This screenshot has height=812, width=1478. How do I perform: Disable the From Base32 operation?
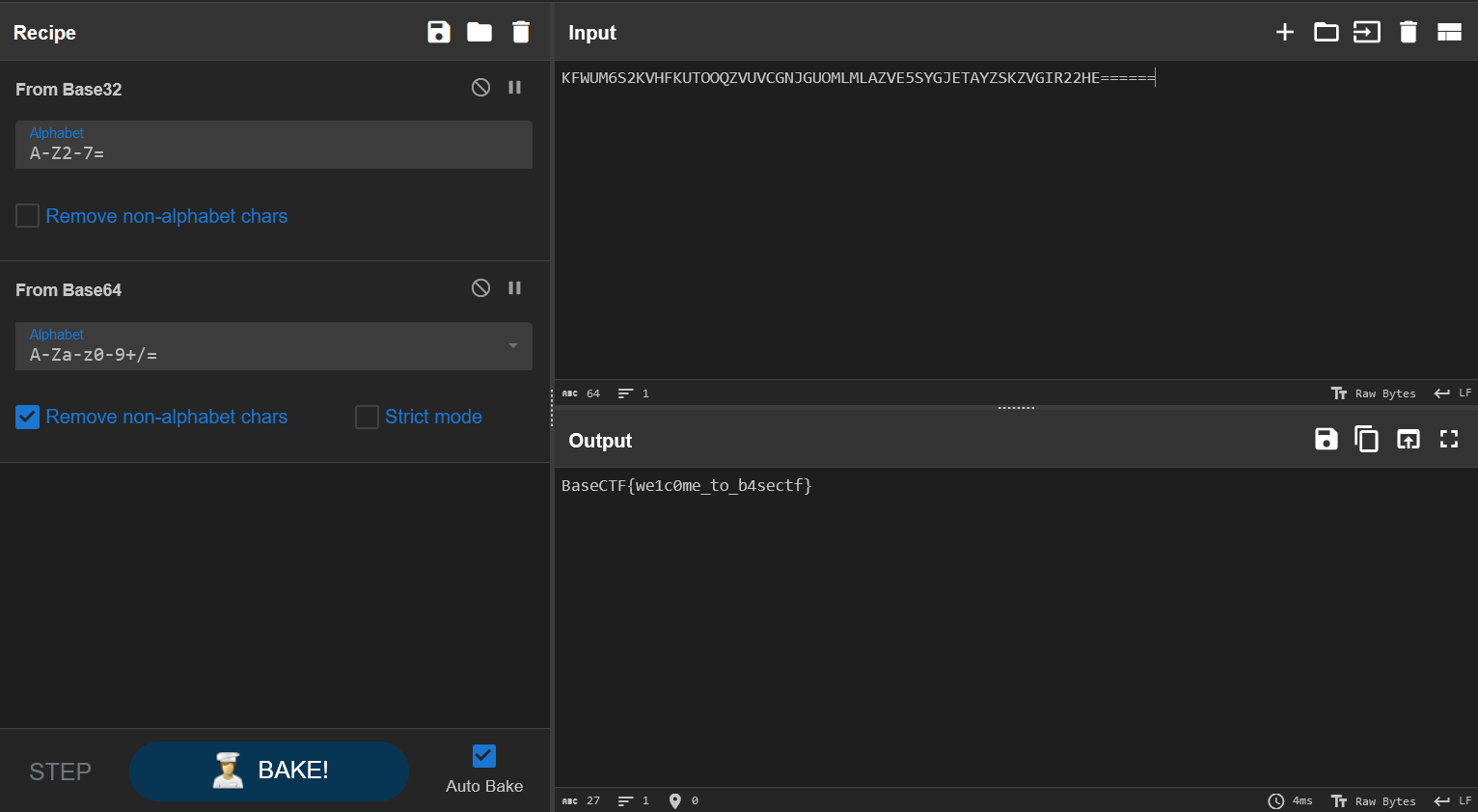(x=480, y=88)
